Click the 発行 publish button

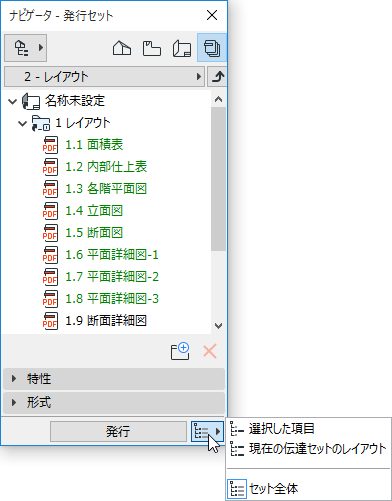click(118, 432)
